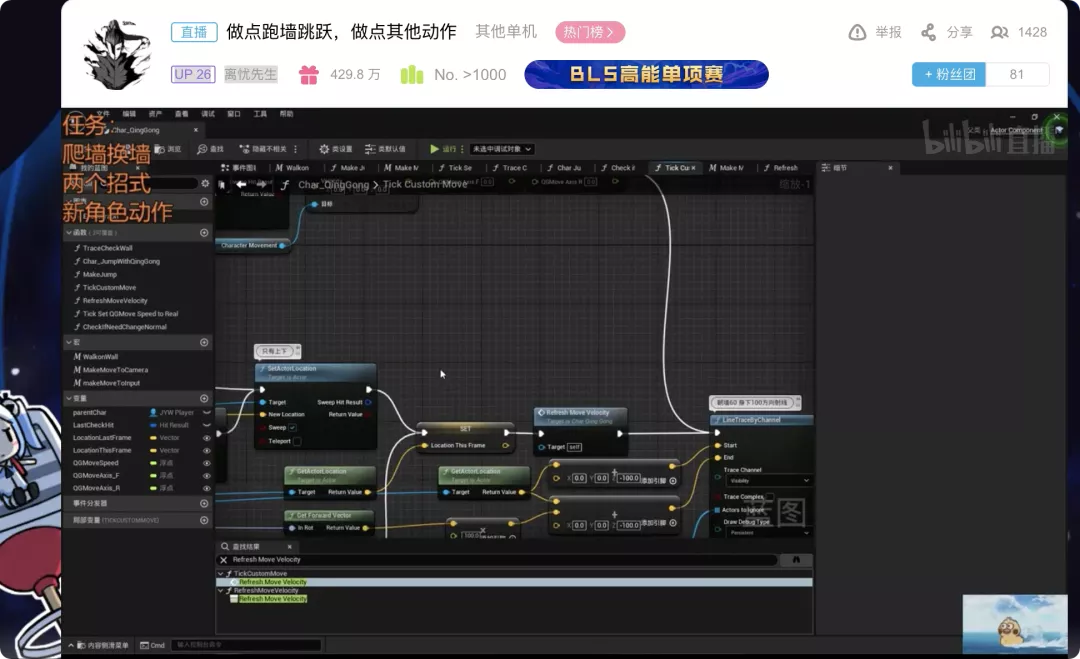Open the Find (查找) tool in toolbar

point(210,149)
